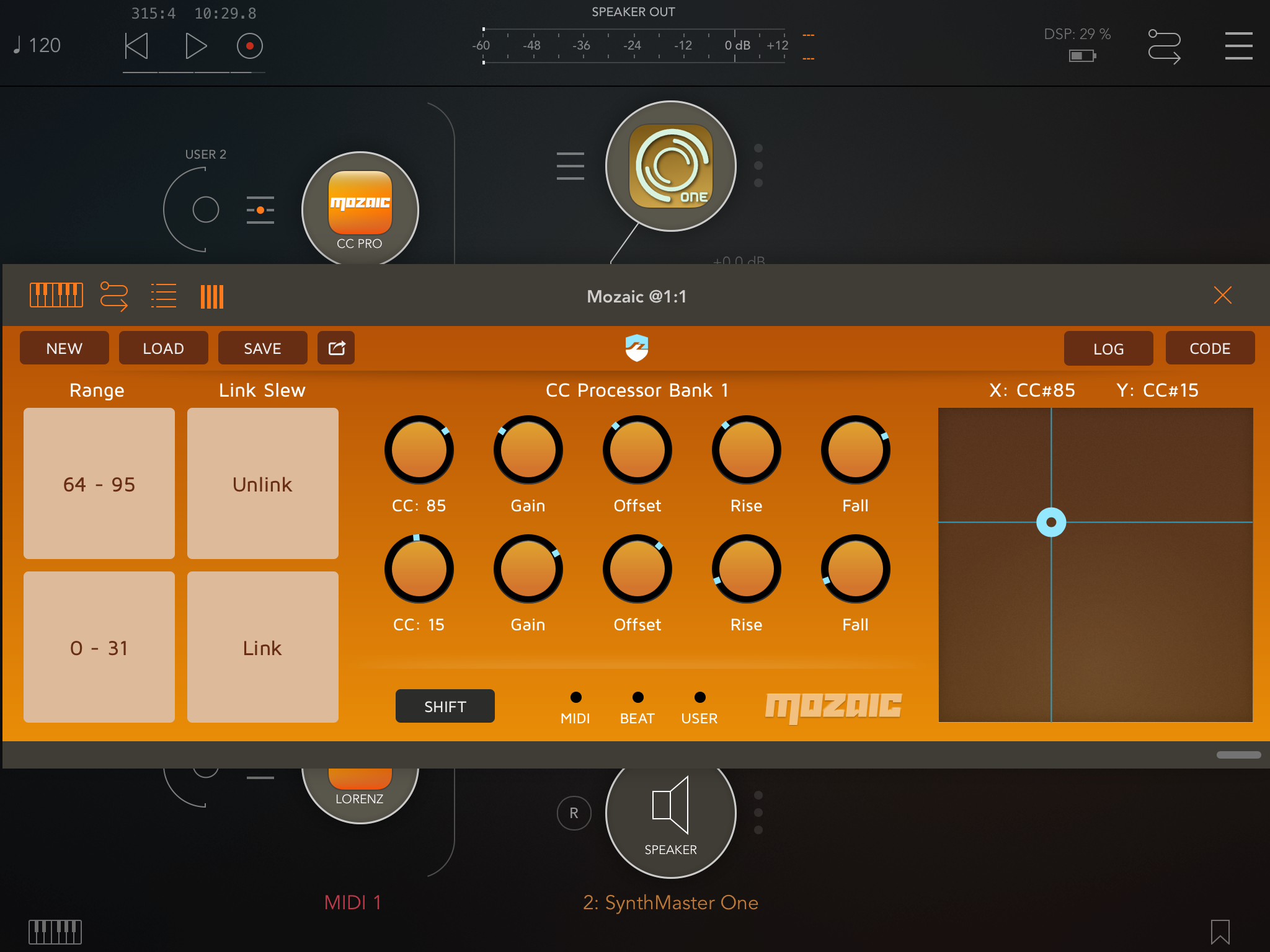
Task: Open the CODE editor view
Action: (x=1210, y=348)
